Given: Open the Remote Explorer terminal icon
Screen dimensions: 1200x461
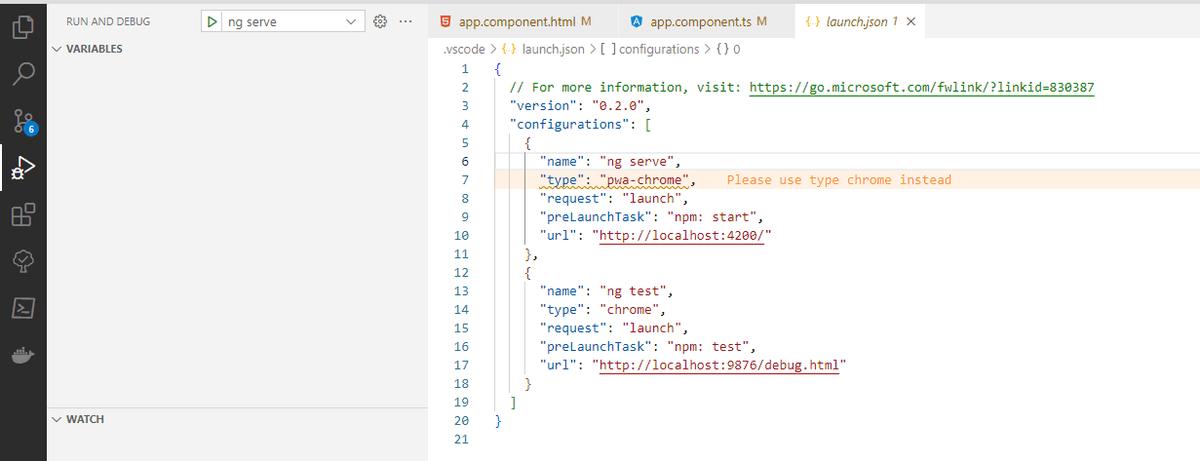Looking at the screenshot, I should click(23, 308).
